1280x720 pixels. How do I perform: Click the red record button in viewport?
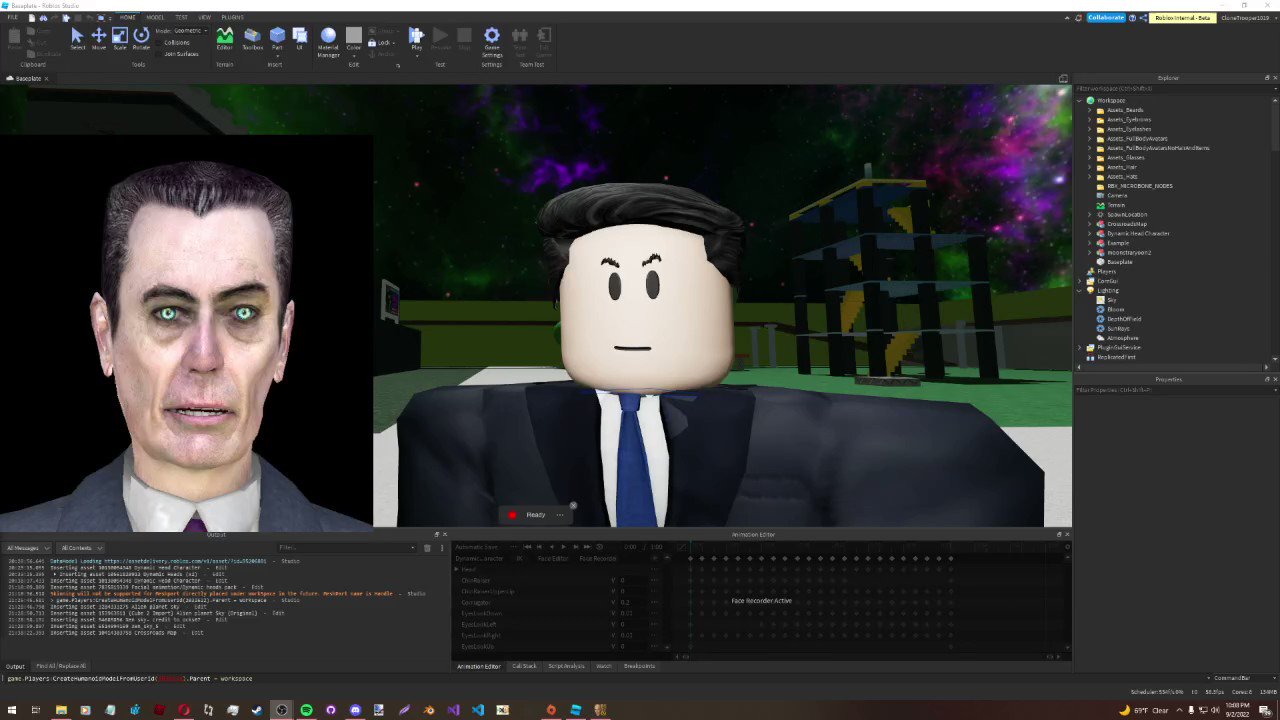click(x=512, y=515)
